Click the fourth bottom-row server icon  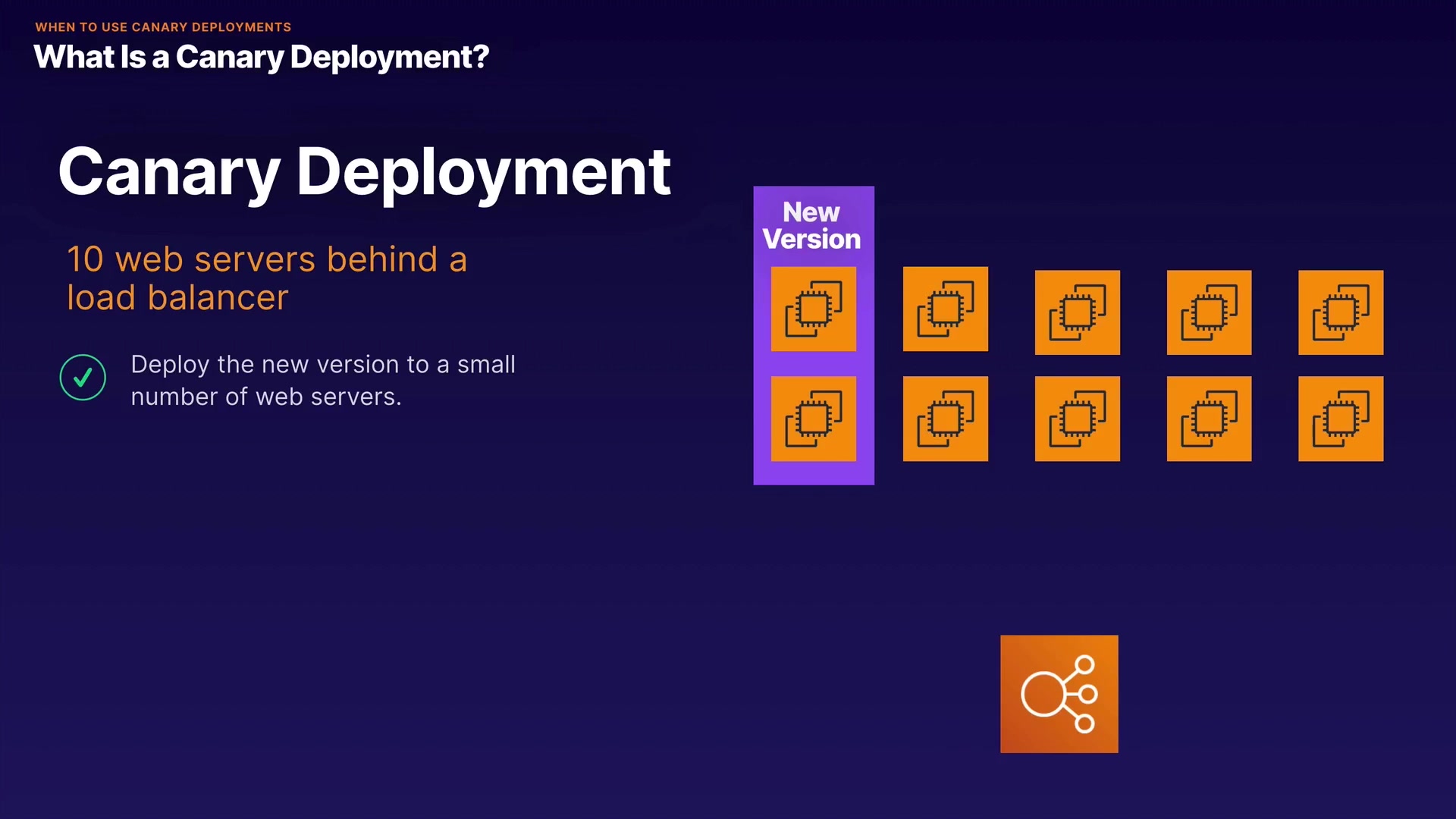coord(1209,419)
